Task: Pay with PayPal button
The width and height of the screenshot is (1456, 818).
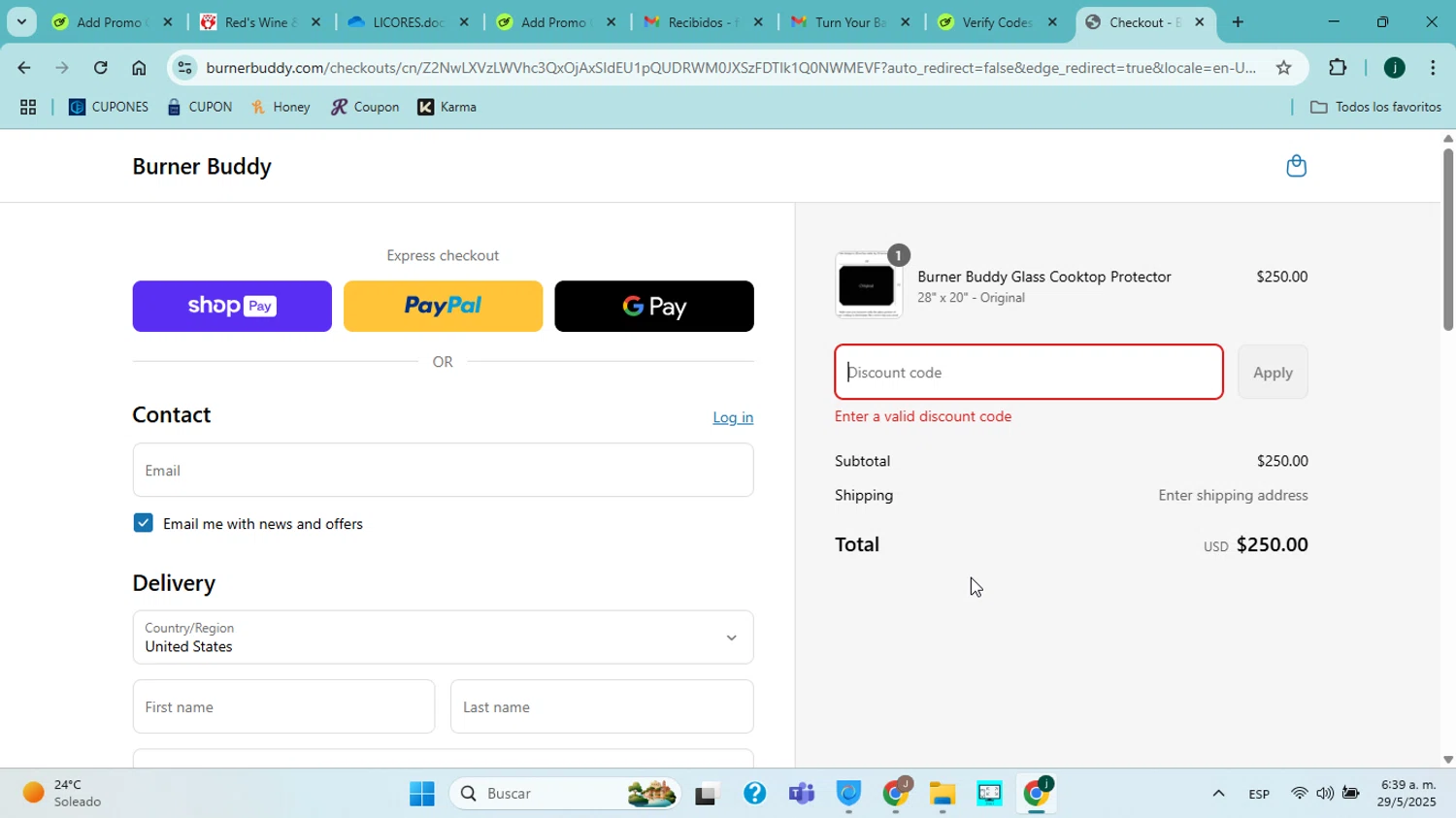Action: [443, 307]
